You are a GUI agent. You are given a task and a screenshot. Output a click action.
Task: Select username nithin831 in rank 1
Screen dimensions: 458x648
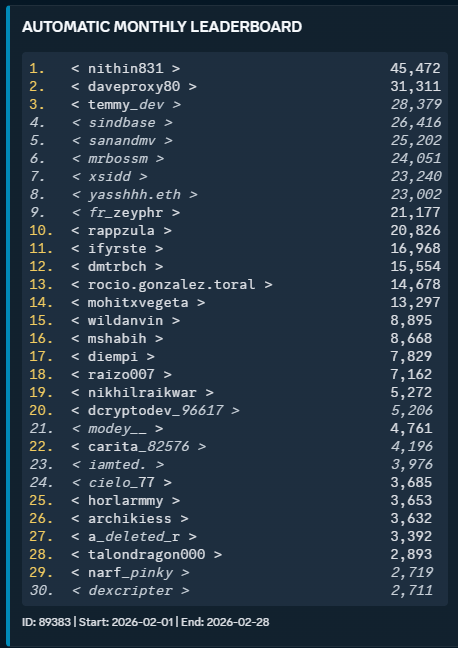[x=126, y=69]
